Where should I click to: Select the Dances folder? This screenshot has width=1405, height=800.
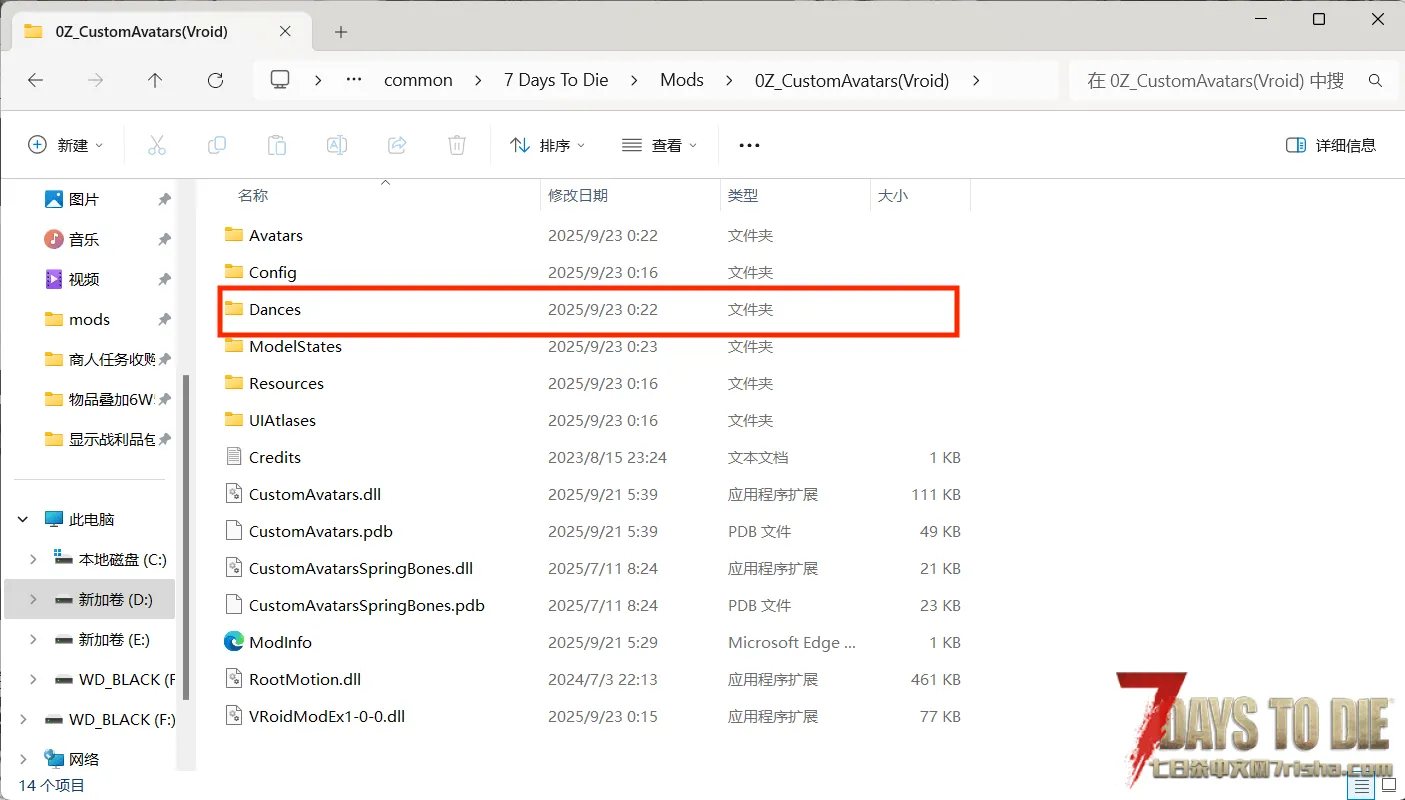(x=275, y=310)
